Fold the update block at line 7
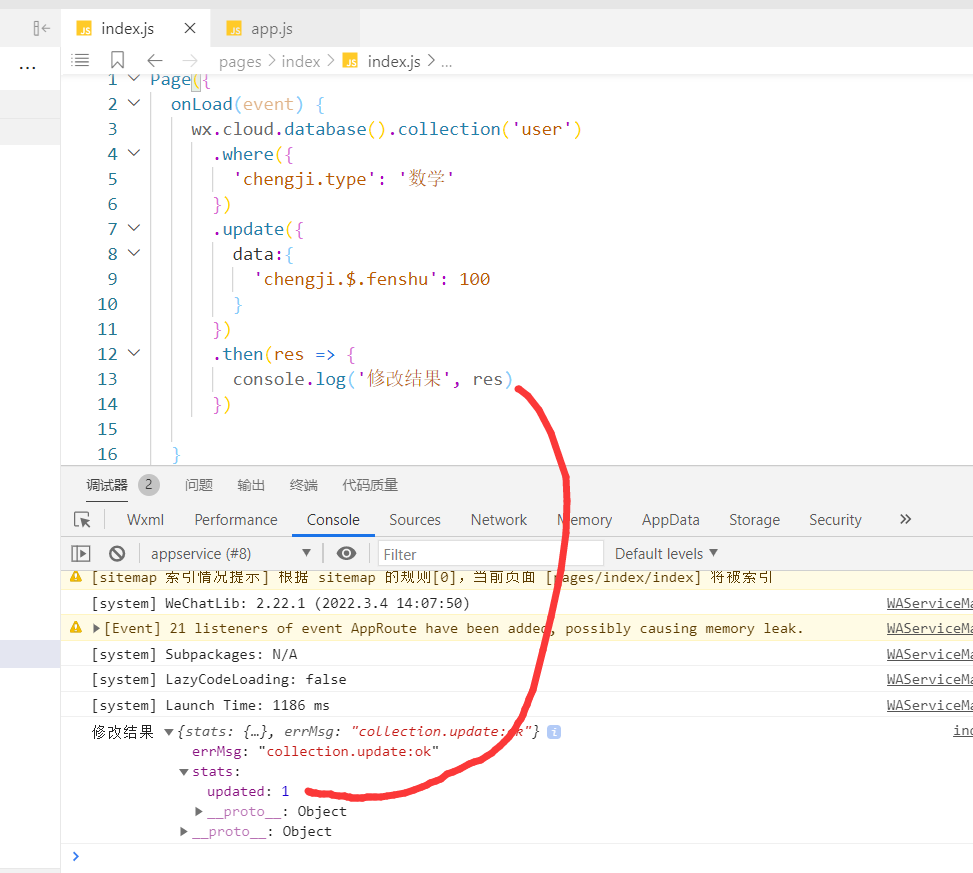973x873 pixels. click(134, 228)
